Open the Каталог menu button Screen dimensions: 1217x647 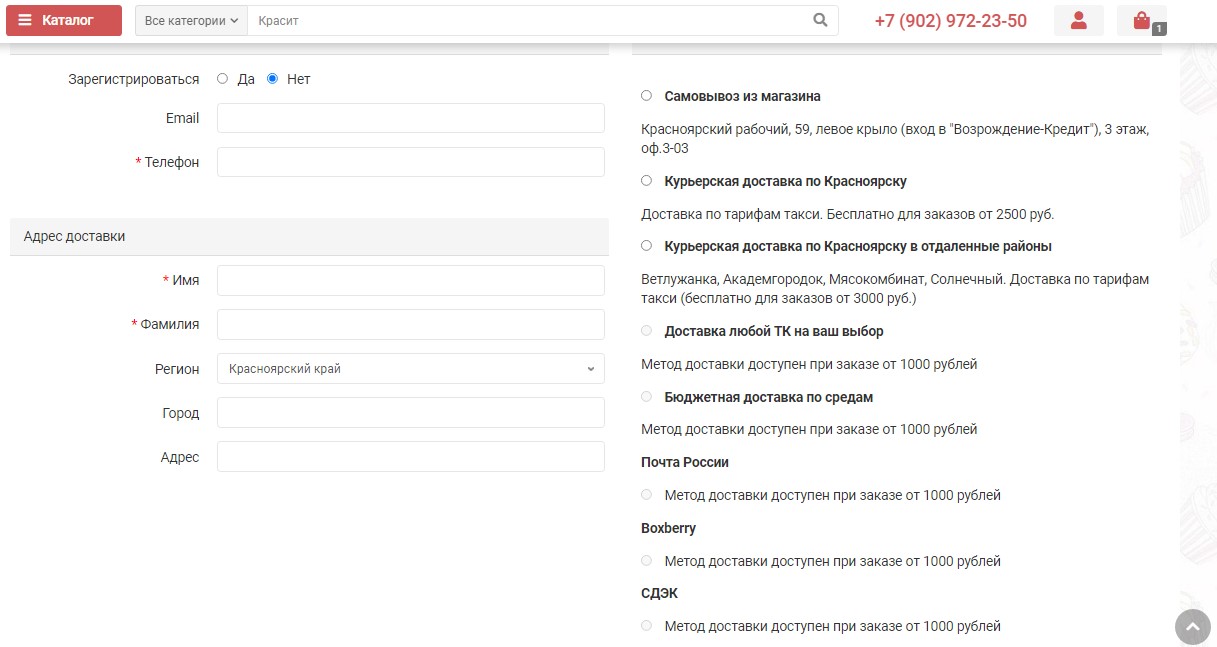click(64, 20)
